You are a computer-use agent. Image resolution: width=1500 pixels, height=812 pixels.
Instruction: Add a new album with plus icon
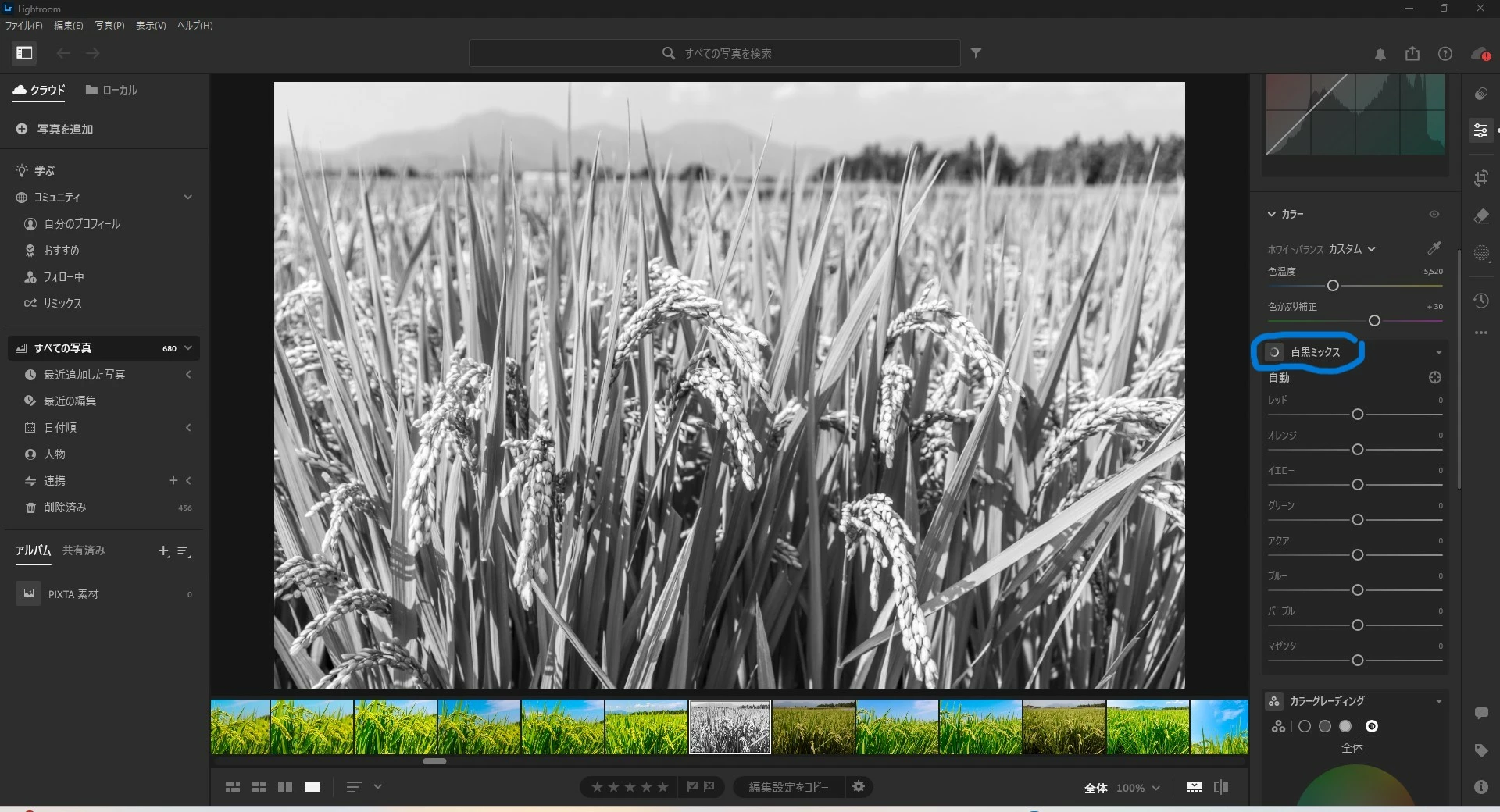coord(164,551)
